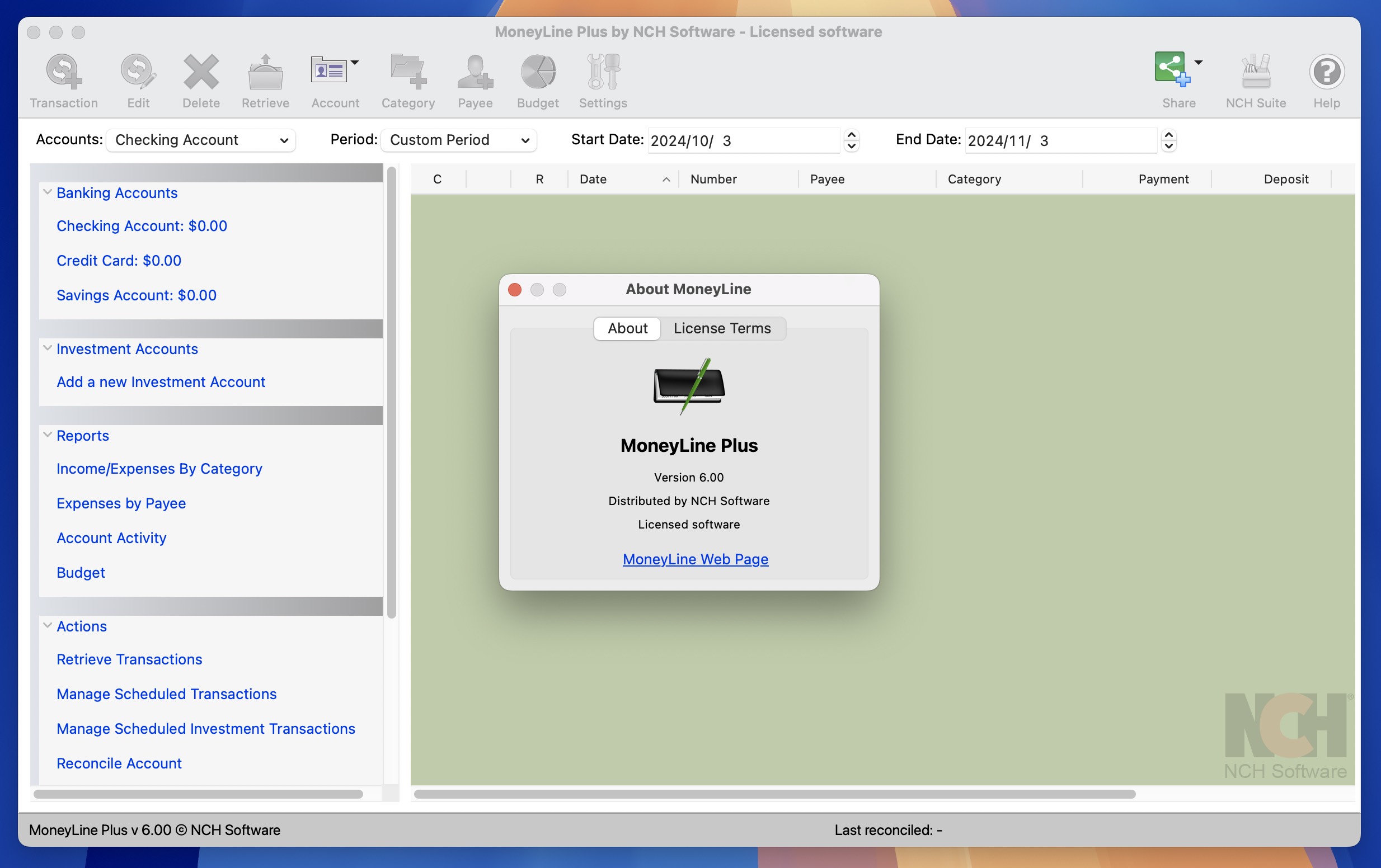Screen dimensions: 1381x868
Task: Open Manage Scheduled Transactions
Action: pos(166,694)
